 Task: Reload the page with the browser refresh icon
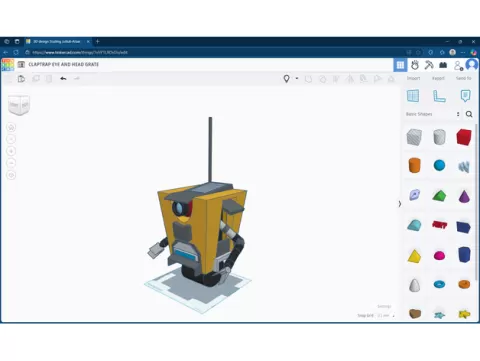tap(16, 53)
